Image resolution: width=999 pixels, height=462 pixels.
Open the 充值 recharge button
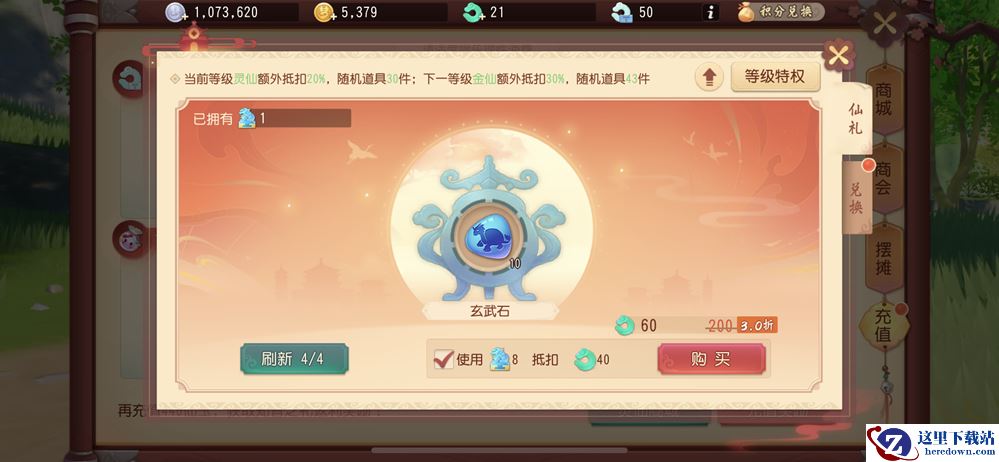point(883,325)
